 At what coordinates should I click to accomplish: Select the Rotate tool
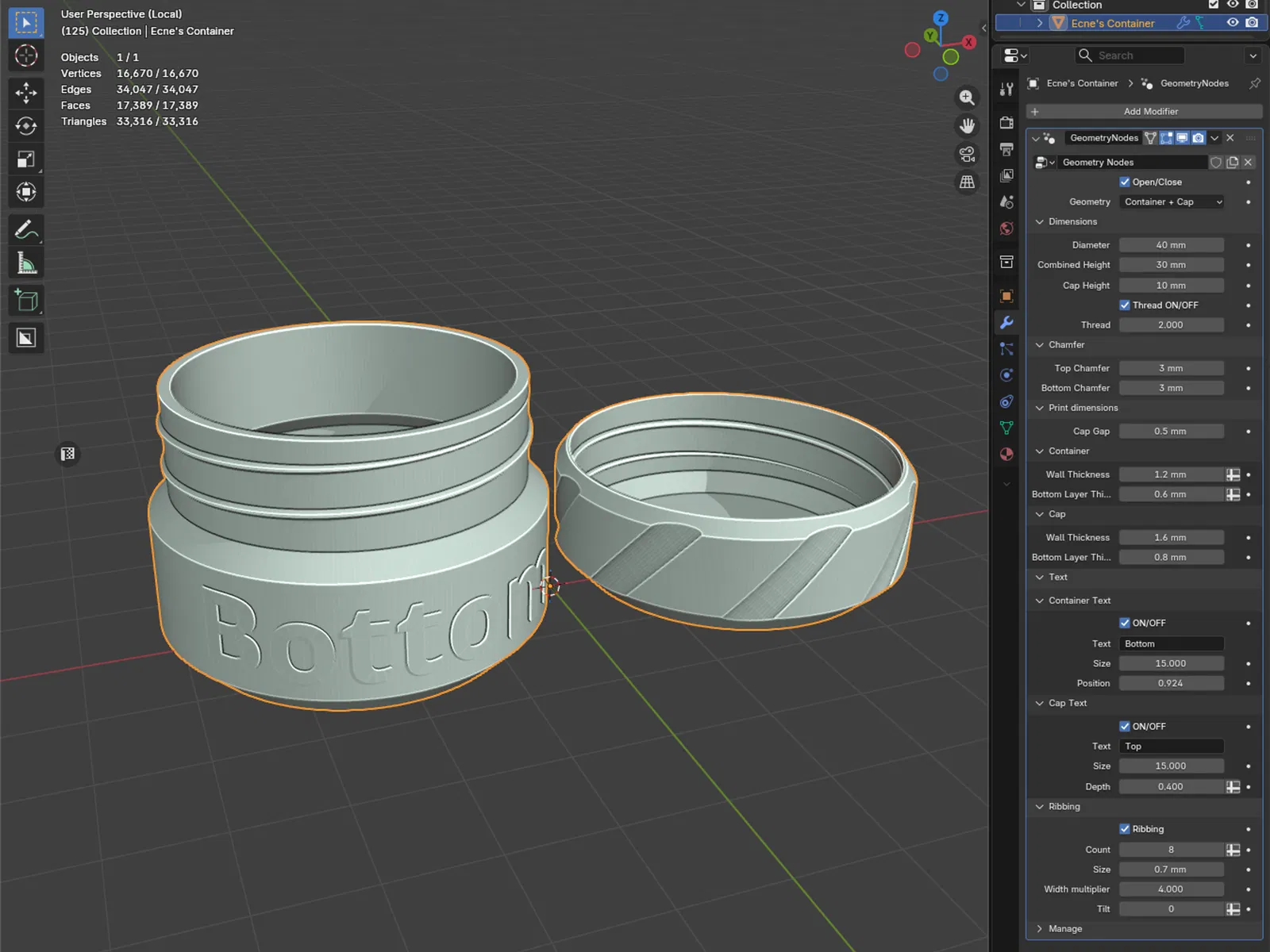click(x=25, y=126)
